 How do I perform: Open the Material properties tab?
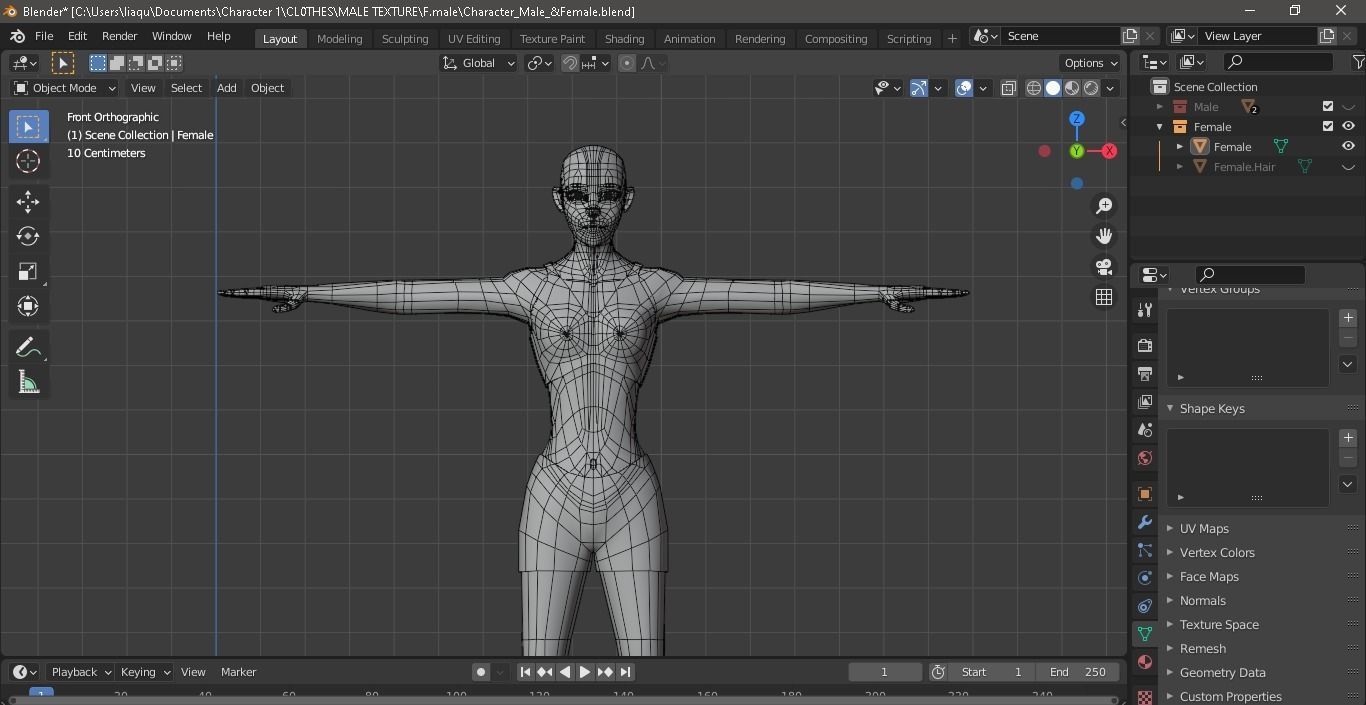click(1145, 662)
